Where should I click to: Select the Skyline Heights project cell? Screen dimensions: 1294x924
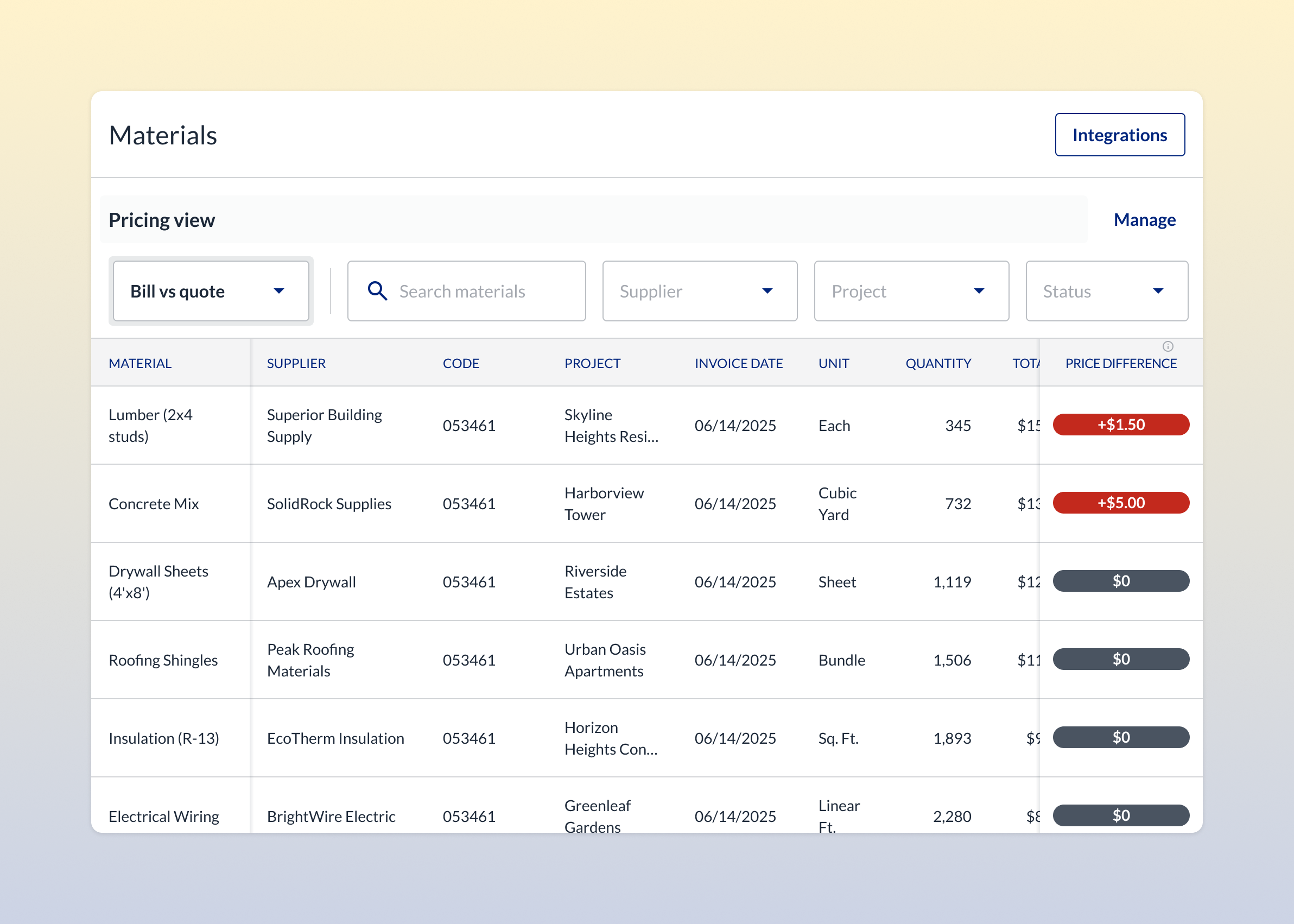(x=611, y=425)
